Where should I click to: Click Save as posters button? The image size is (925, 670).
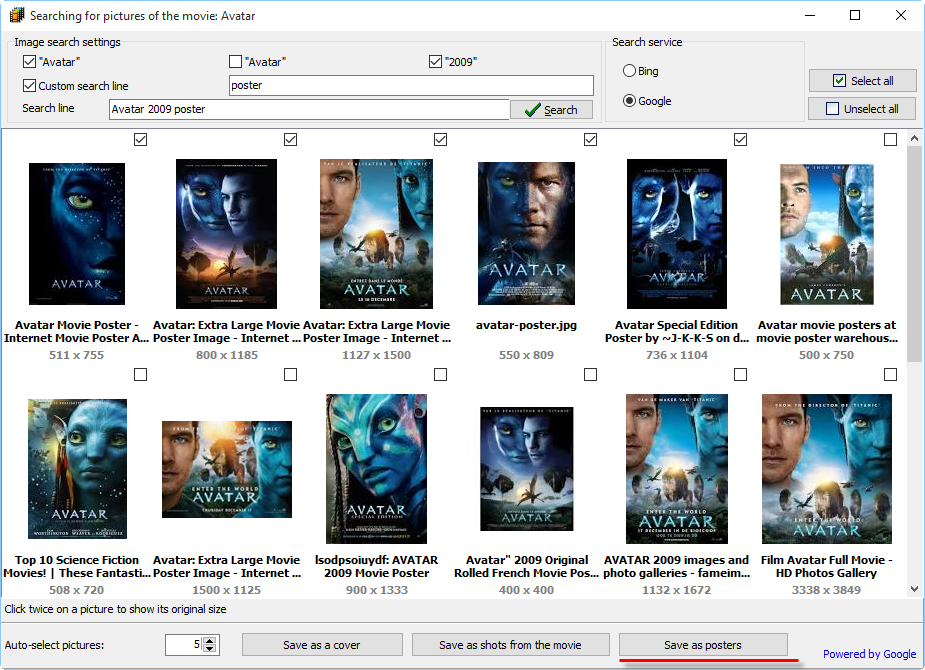703,645
